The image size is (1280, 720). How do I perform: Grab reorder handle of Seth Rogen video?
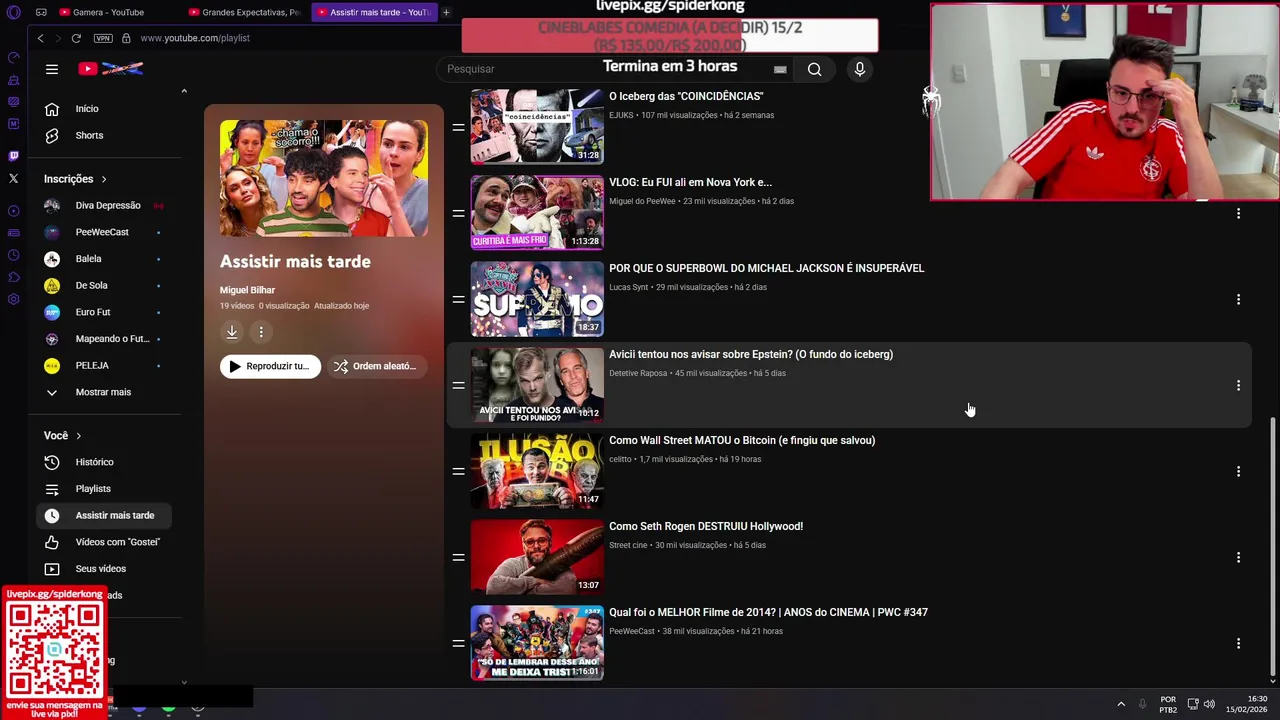tap(458, 557)
